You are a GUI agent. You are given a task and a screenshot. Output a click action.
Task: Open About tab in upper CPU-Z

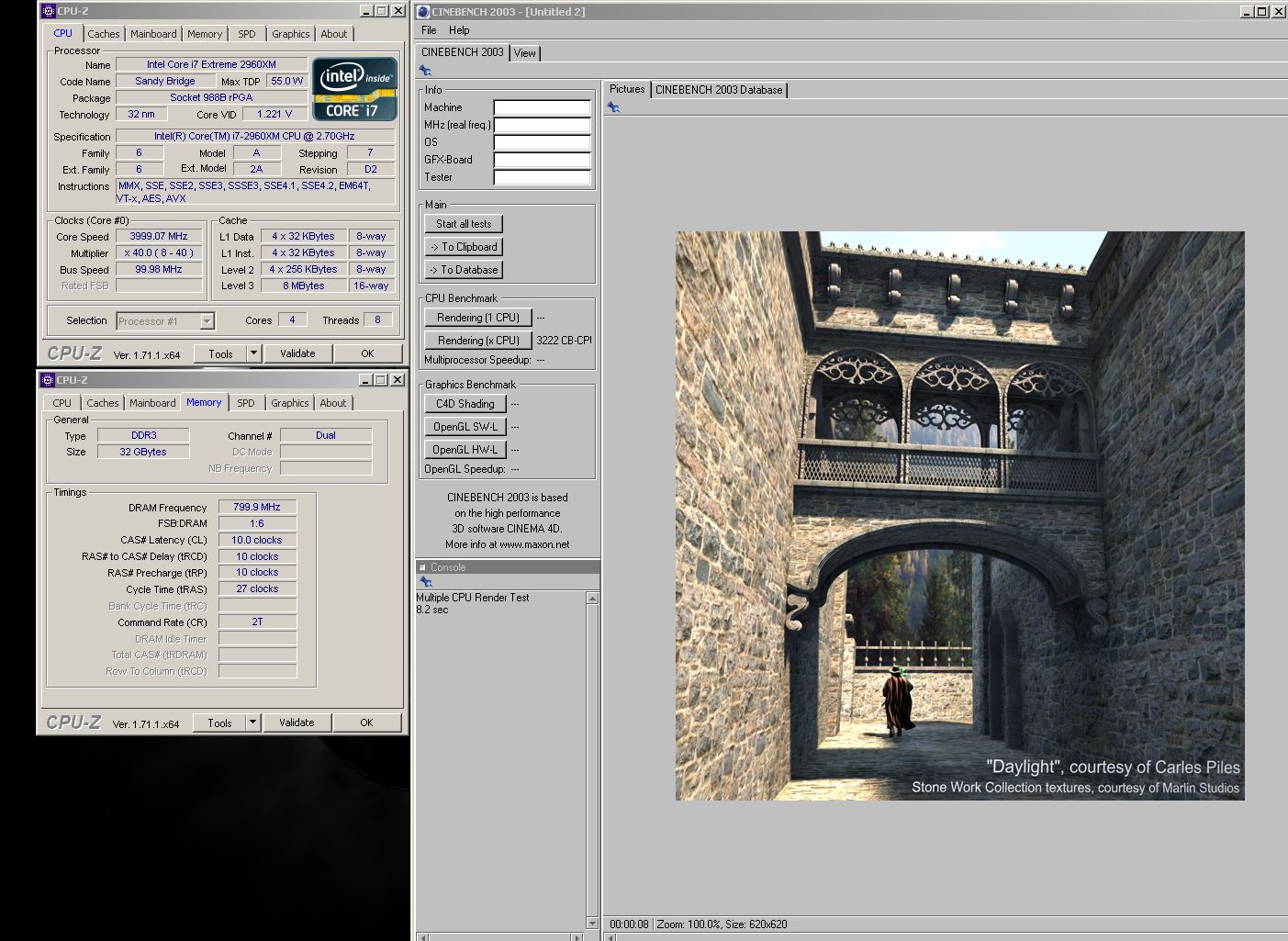pos(334,34)
